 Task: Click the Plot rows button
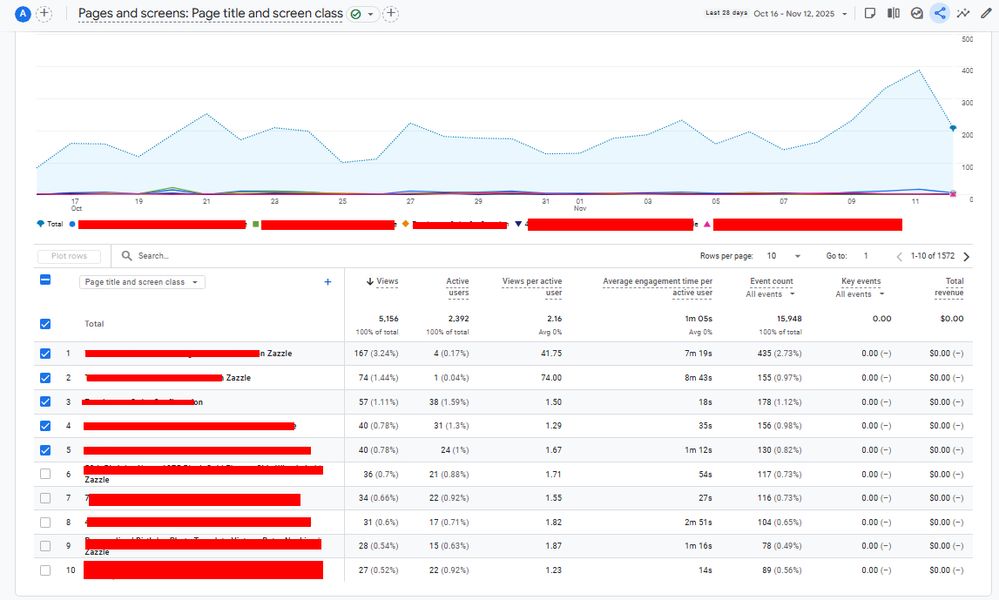pyautogui.click(x=69, y=257)
